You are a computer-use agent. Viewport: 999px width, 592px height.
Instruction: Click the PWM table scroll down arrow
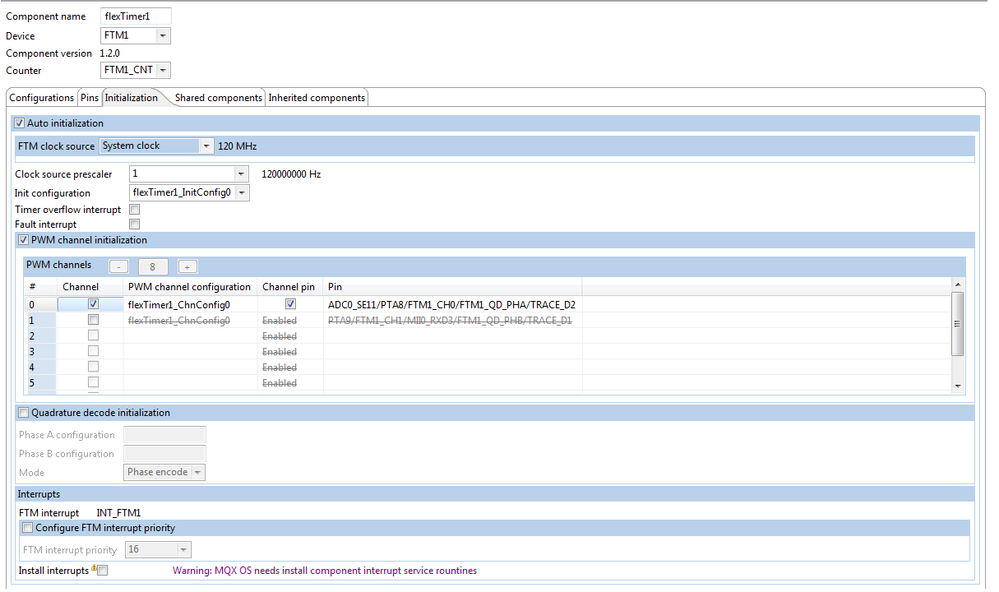(958, 386)
